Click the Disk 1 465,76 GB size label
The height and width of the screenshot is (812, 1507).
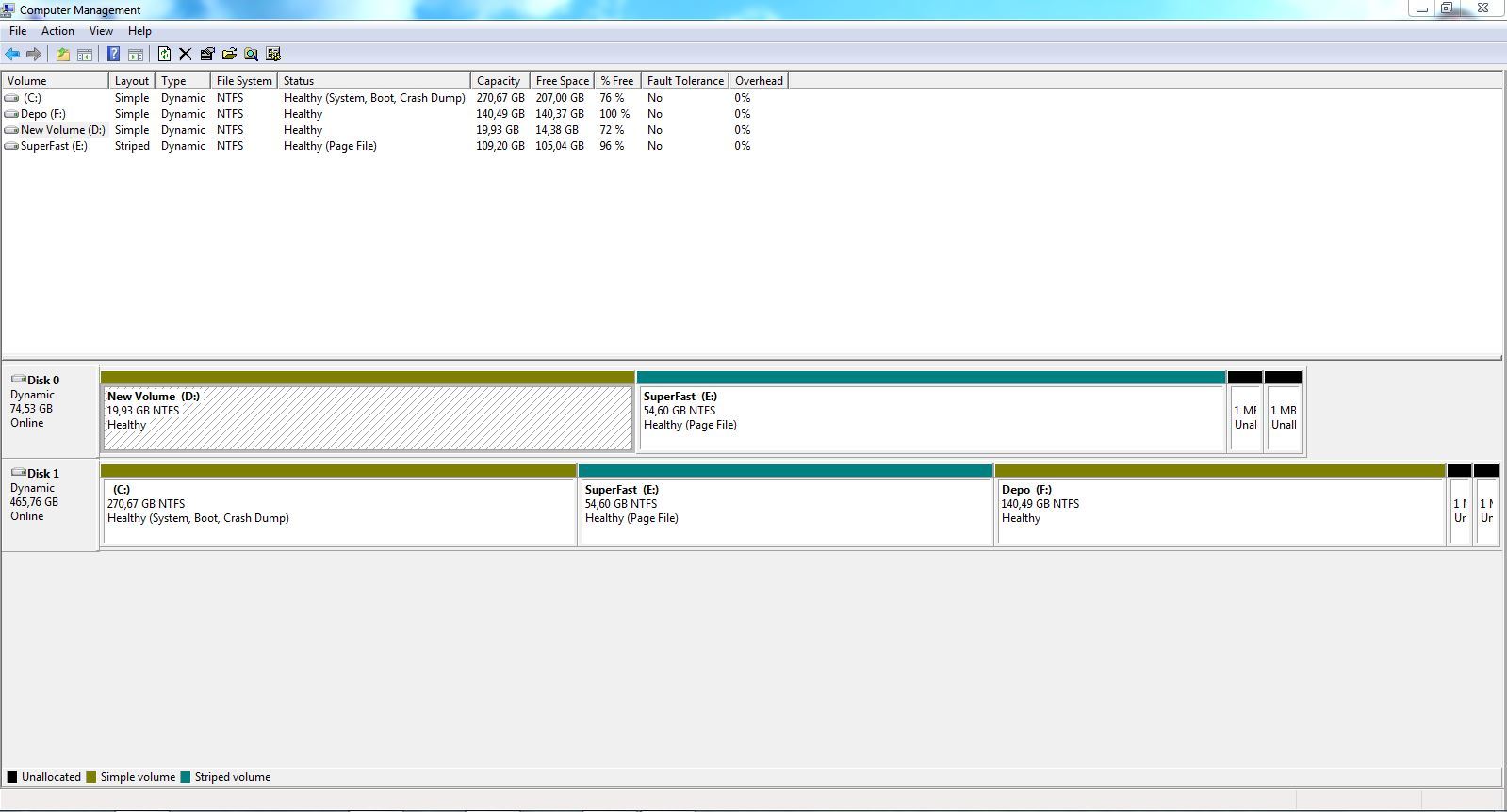tap(34, 502)
